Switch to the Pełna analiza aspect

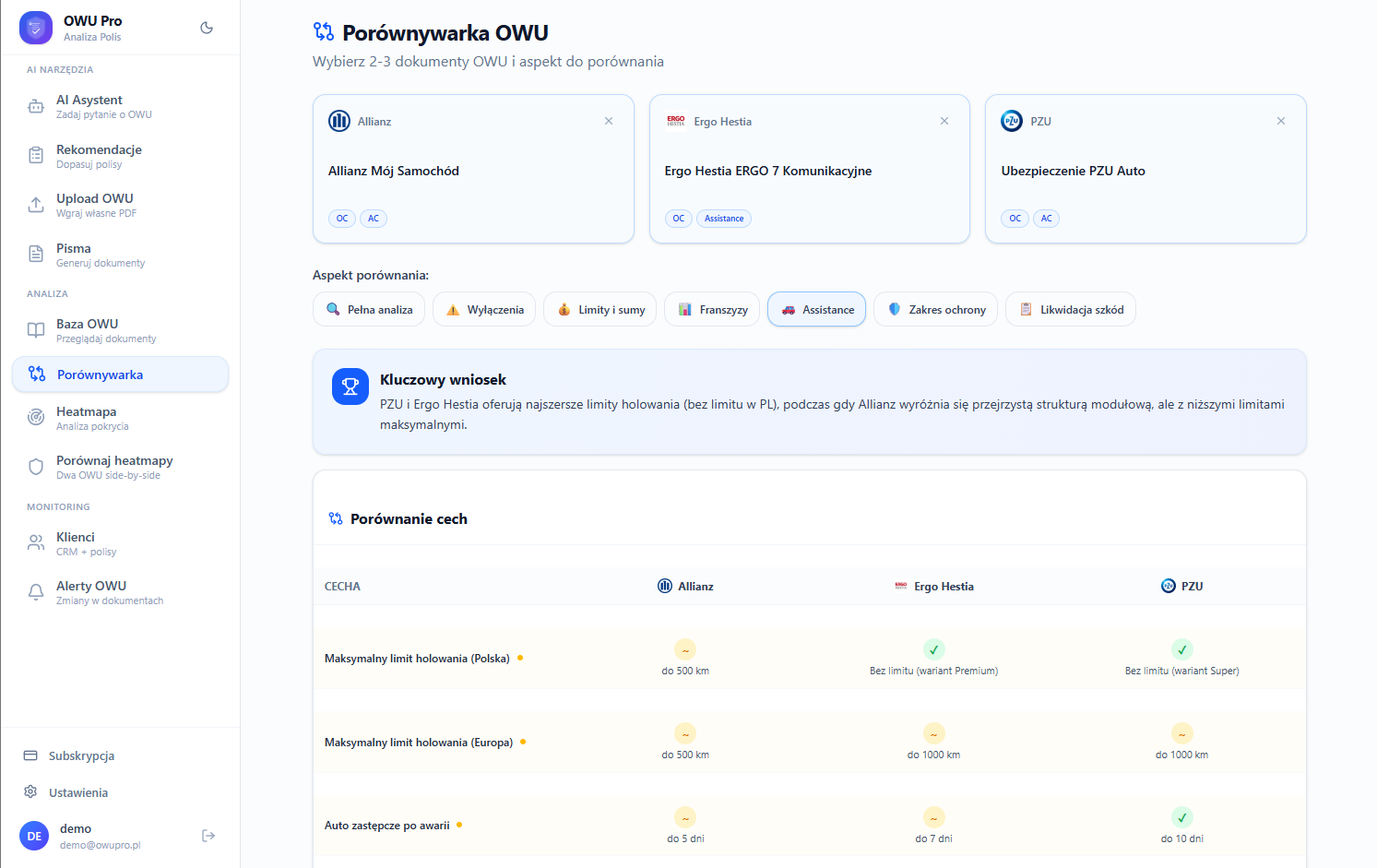point(369,309)
